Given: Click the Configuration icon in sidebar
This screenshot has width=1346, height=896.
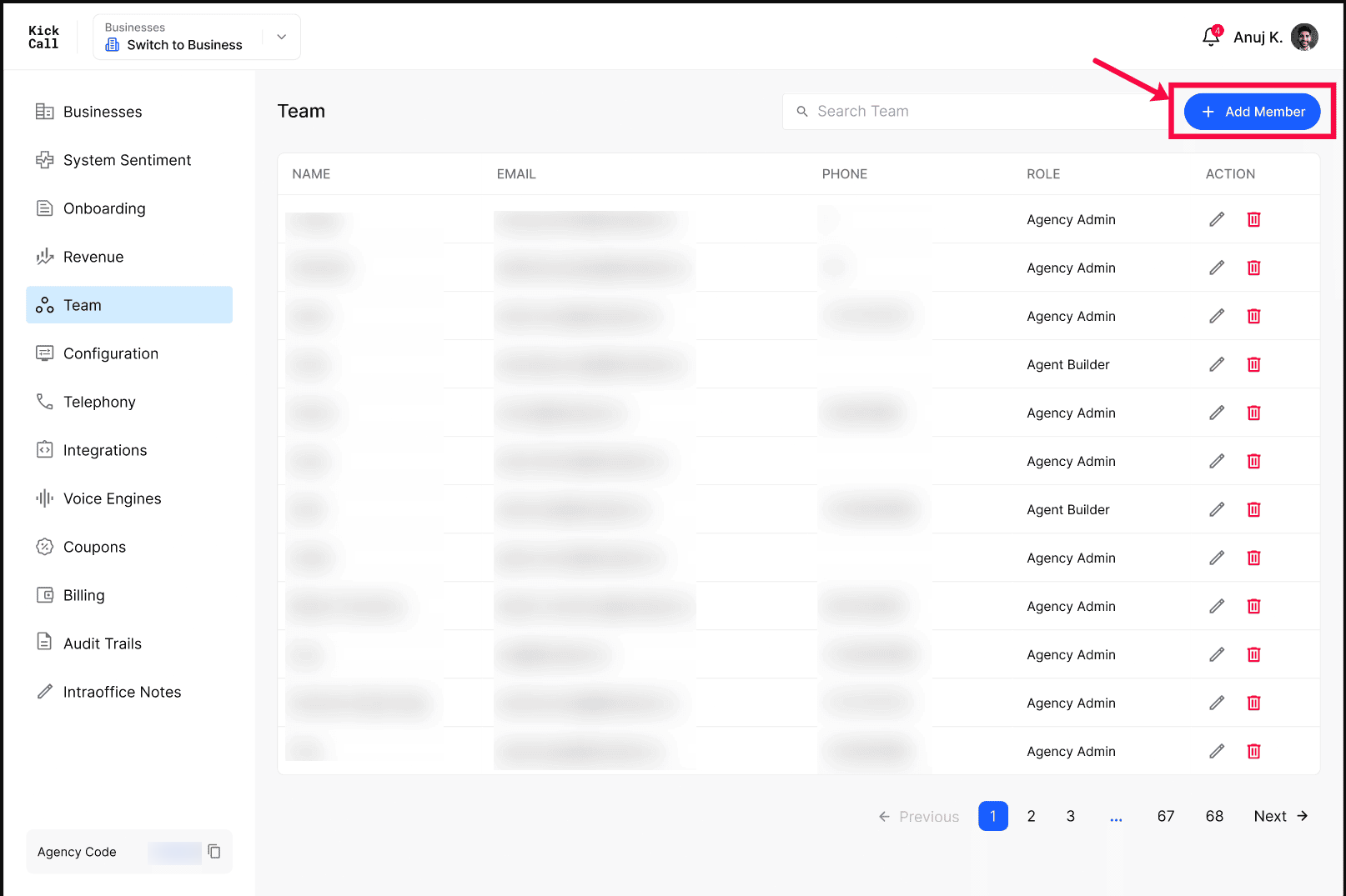Looking at the screenshot, I should [44, 353].
